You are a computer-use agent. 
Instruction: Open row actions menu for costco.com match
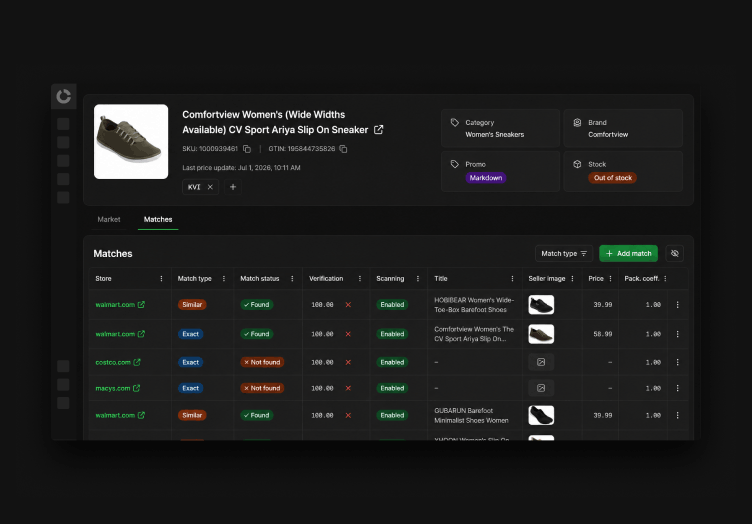click(677, 362)
